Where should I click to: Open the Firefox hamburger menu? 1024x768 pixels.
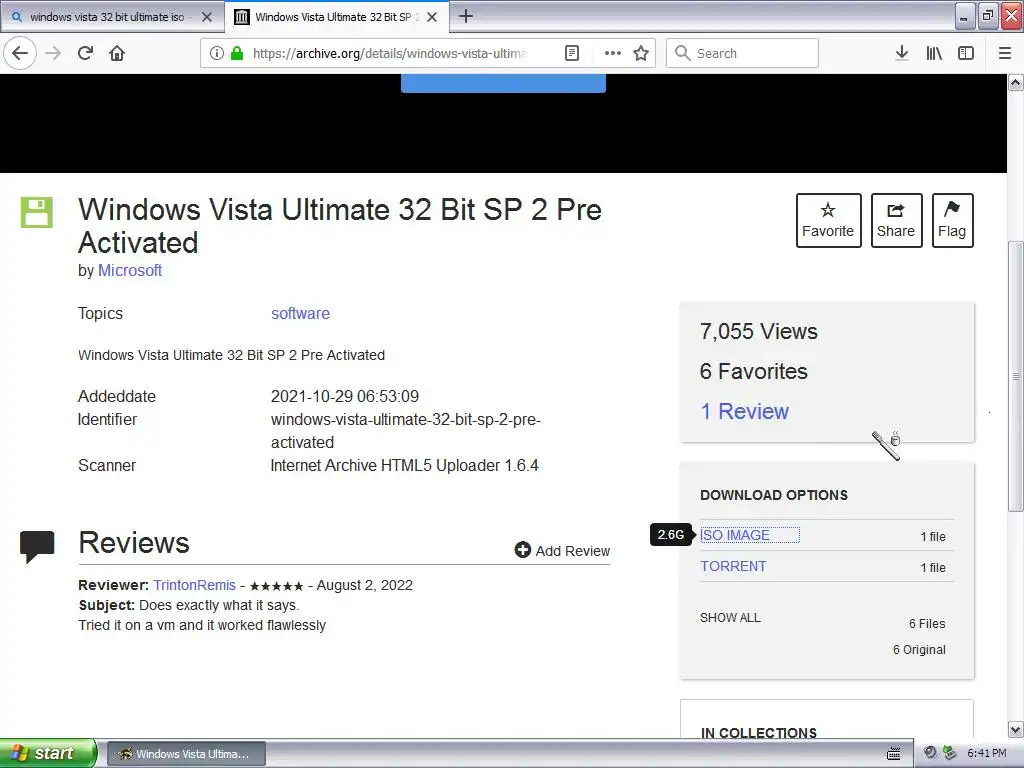tap(1005, 53)
